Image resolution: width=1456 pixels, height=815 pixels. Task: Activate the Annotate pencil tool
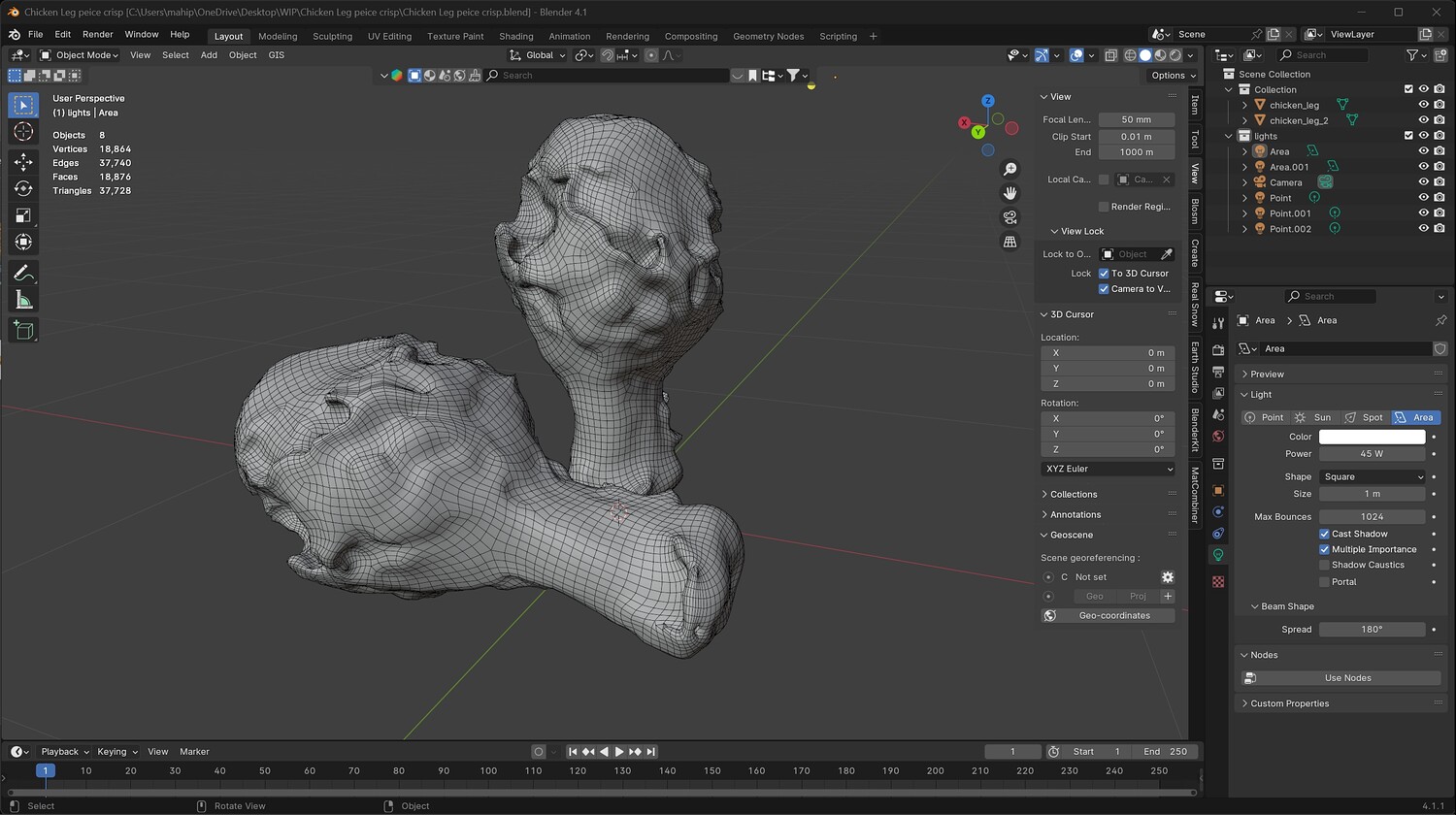pyautogui.click(x=23, y=274)
